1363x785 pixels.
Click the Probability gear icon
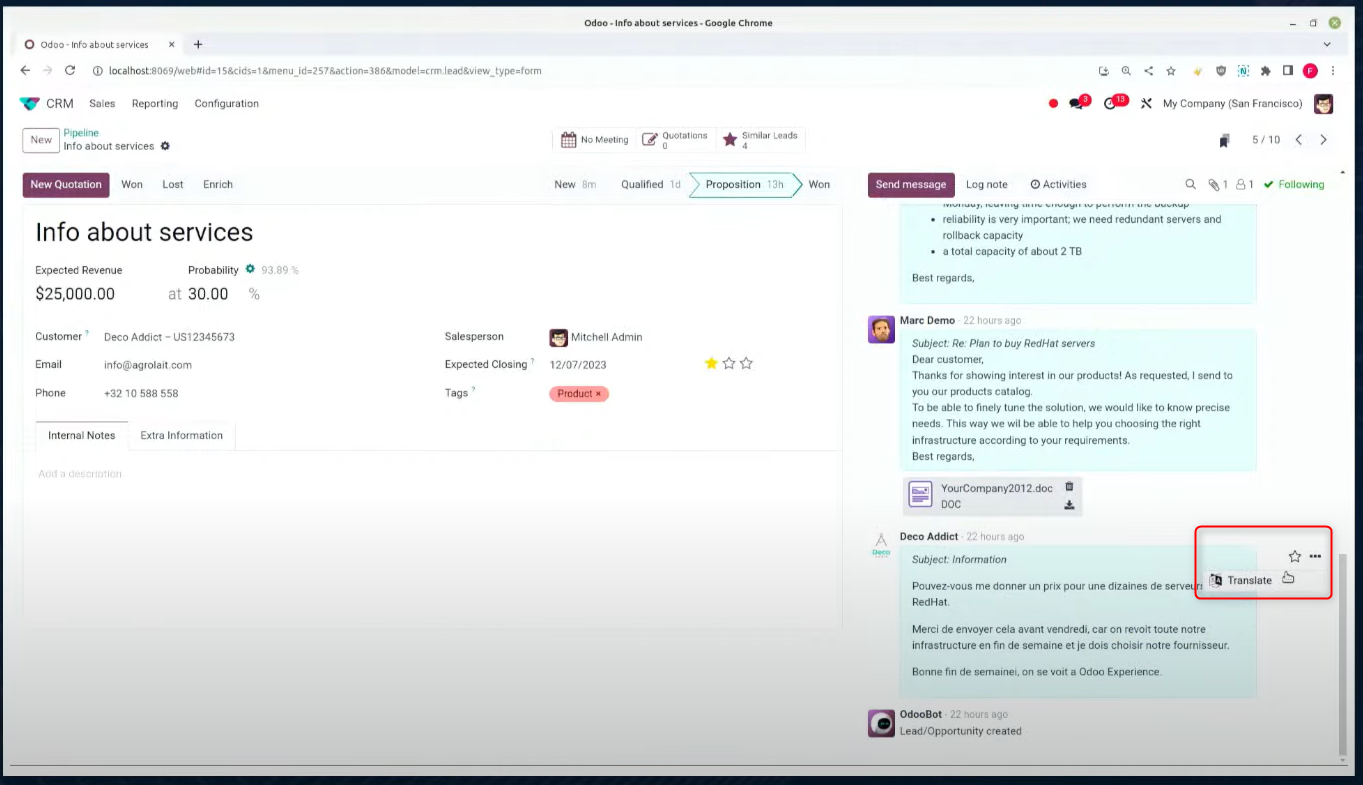click(x=250, y=269)
